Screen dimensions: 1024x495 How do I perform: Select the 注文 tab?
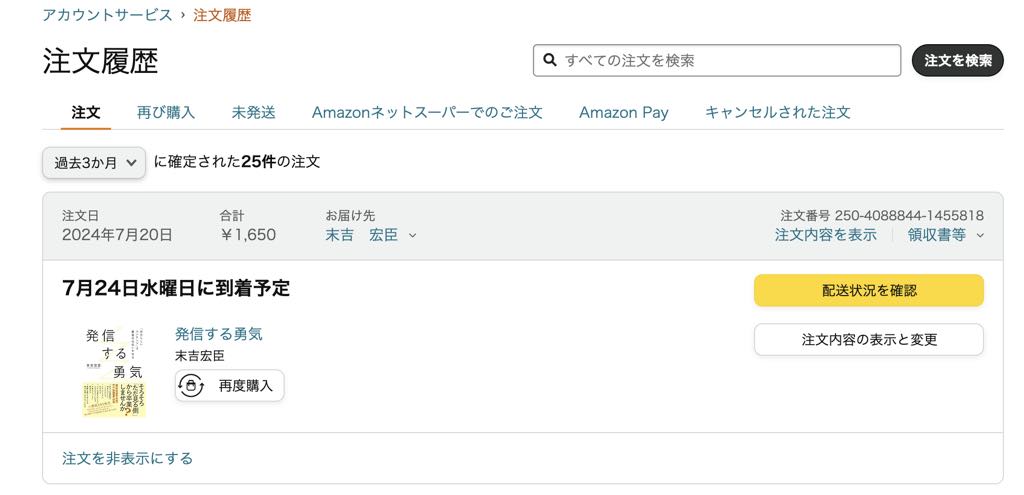[86, 112]
